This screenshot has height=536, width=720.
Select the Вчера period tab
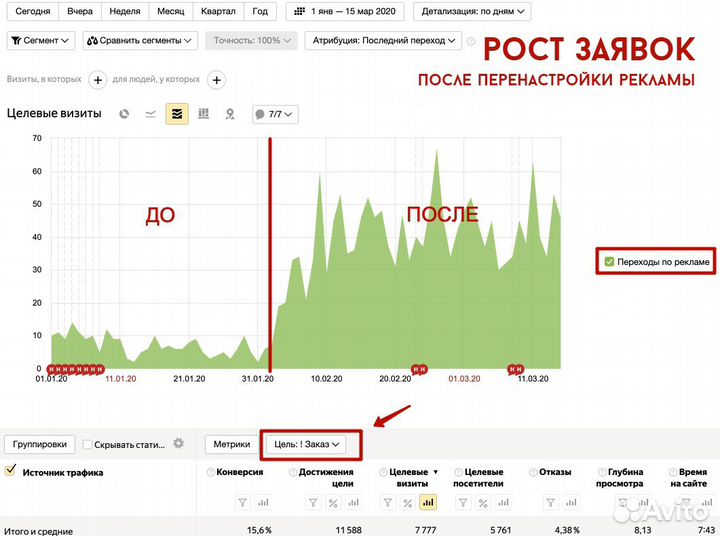click(x=80, y=11)
